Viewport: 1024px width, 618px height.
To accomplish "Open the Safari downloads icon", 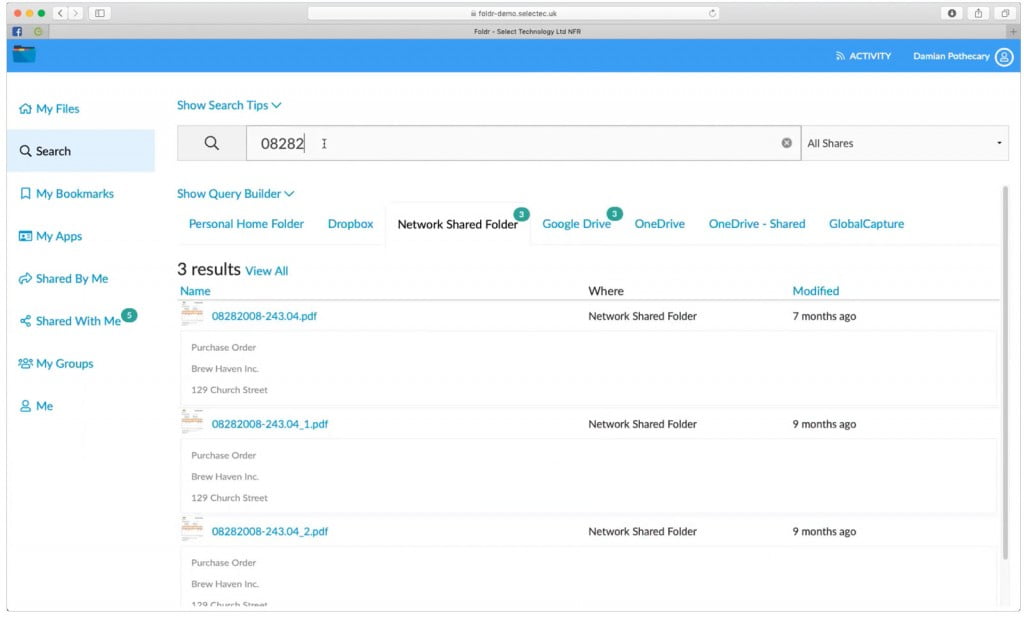I will click(952, 13).
